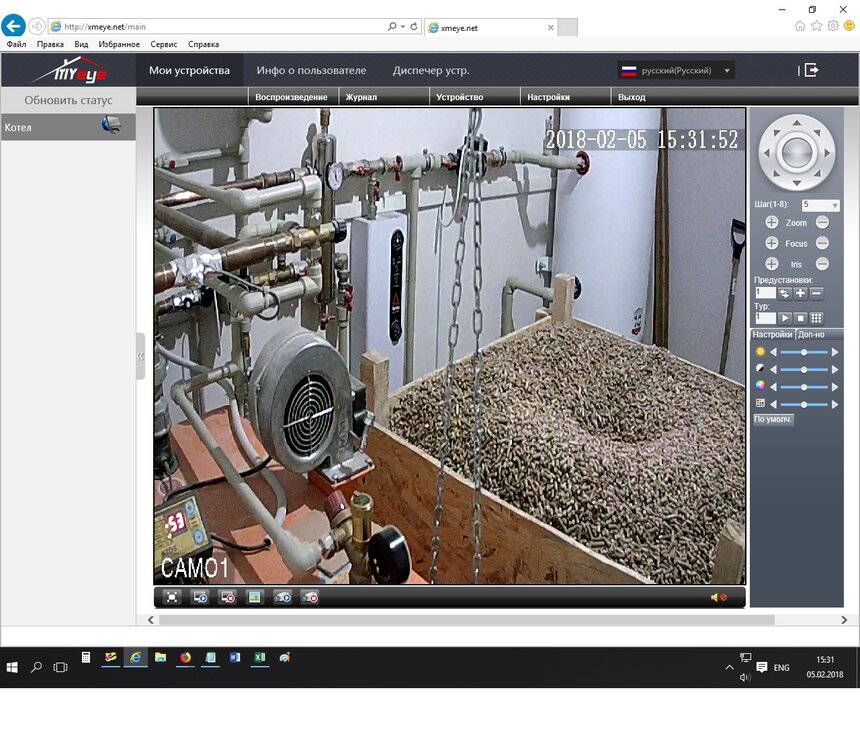The height and width of the screenshot is (750, 860).
Task: Click the По умолч. button
Action: coord(773,419)
